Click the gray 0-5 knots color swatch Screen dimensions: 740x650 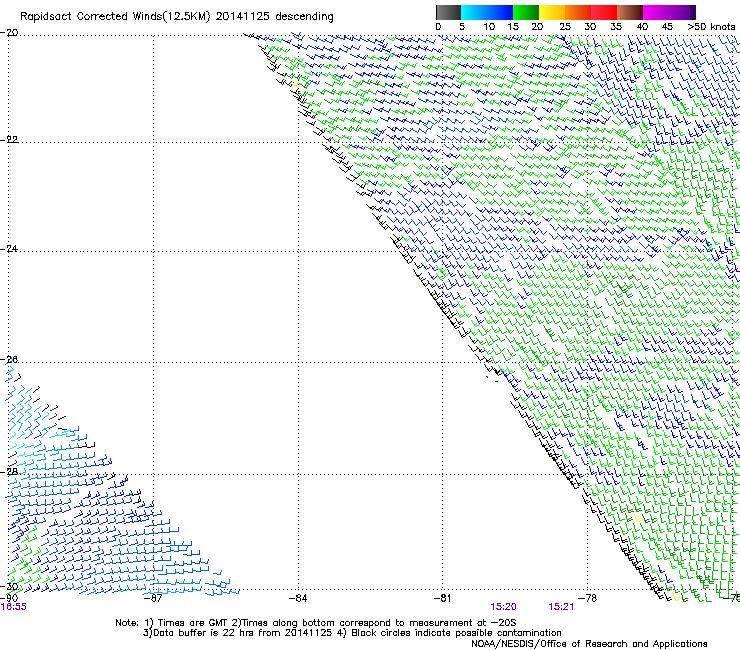[448, 12]
